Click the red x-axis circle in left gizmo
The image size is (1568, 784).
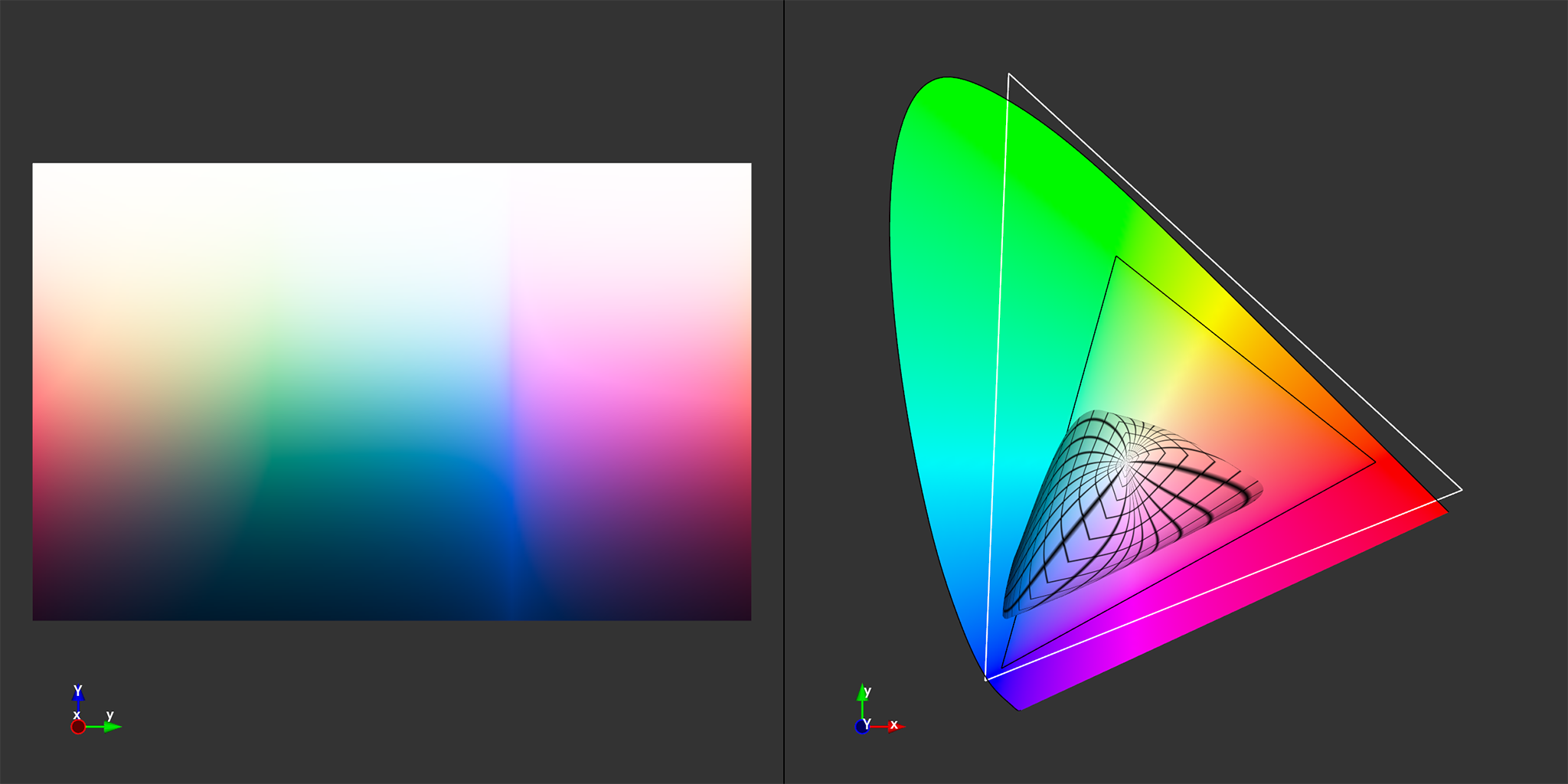78,727
